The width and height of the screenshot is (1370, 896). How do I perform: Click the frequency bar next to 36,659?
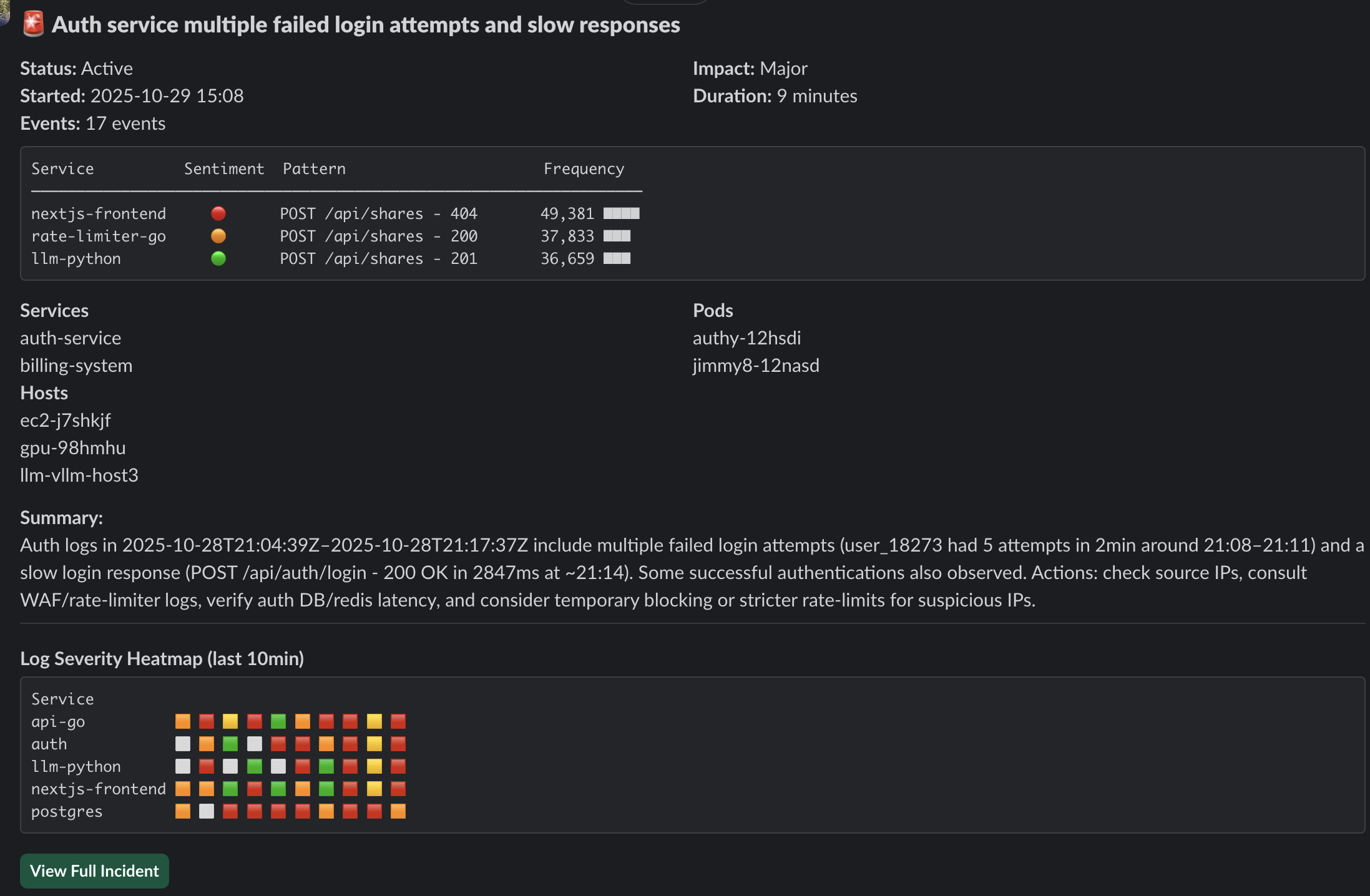(617, 259)
